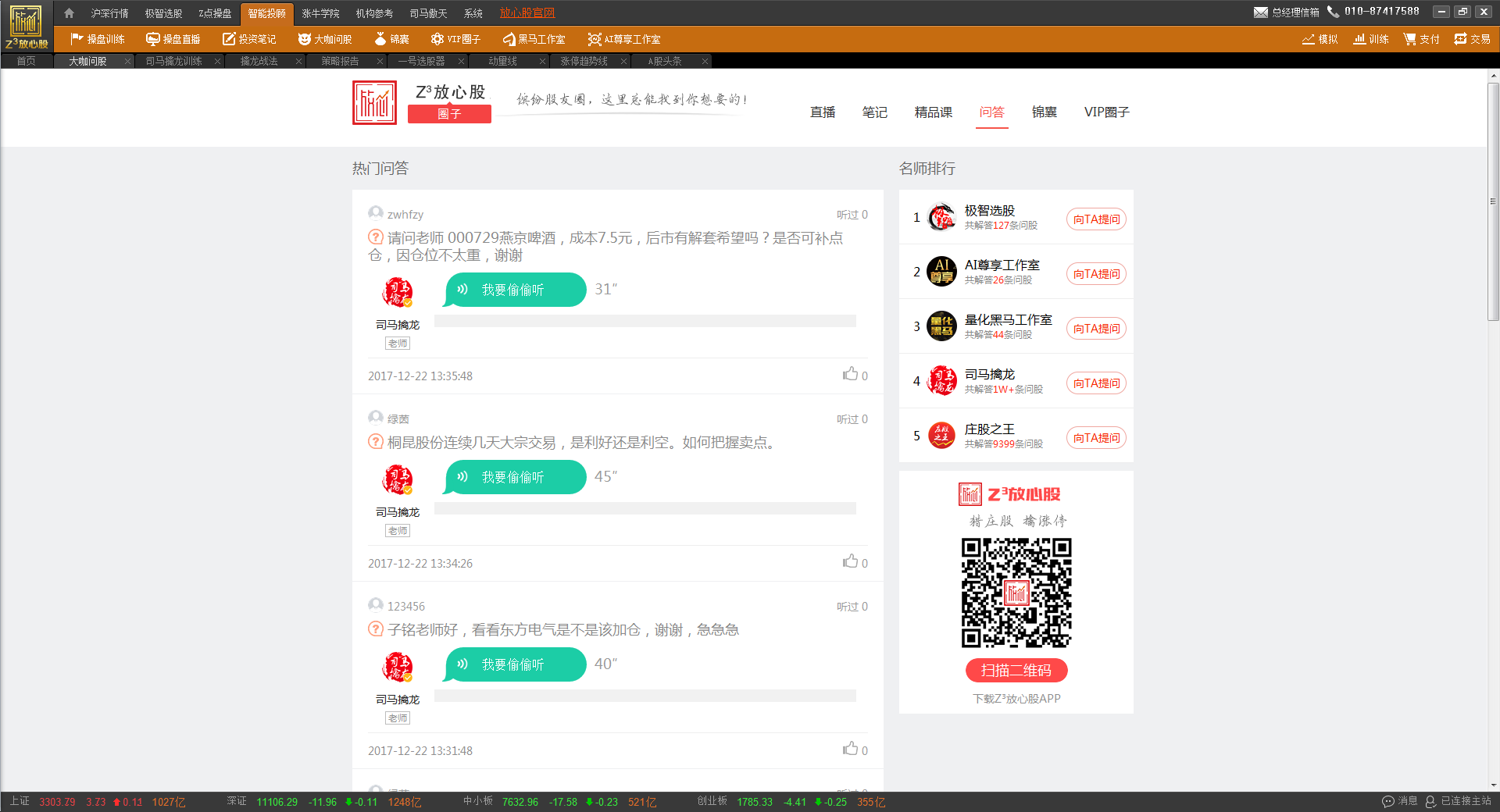The width and height of the screenshot is (1500, 812).
Task: Open the 锦囊 pouch icon in toolbar
Action: pos(380,39)
